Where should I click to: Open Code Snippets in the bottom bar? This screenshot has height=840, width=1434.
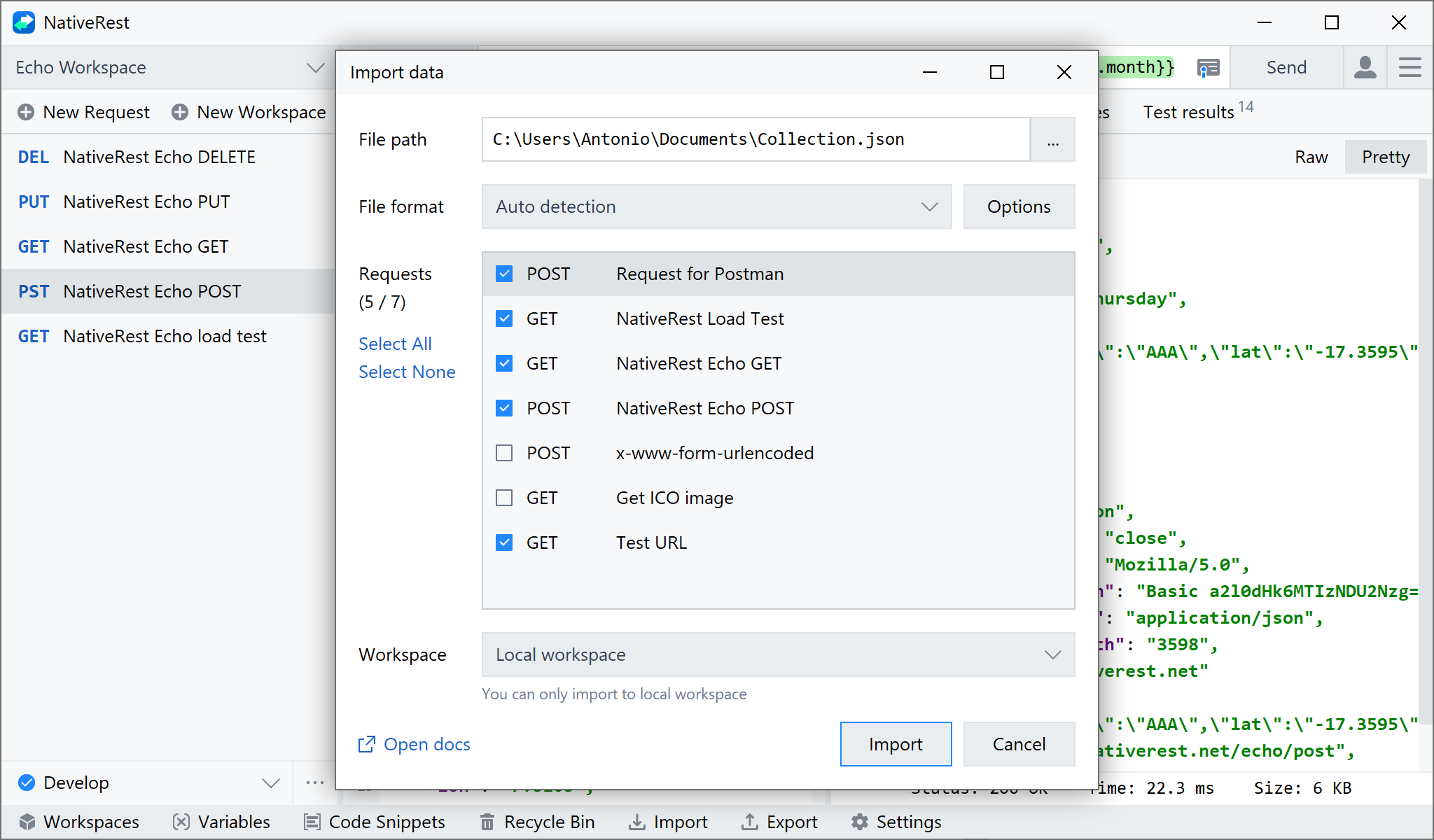click(375, 822)
